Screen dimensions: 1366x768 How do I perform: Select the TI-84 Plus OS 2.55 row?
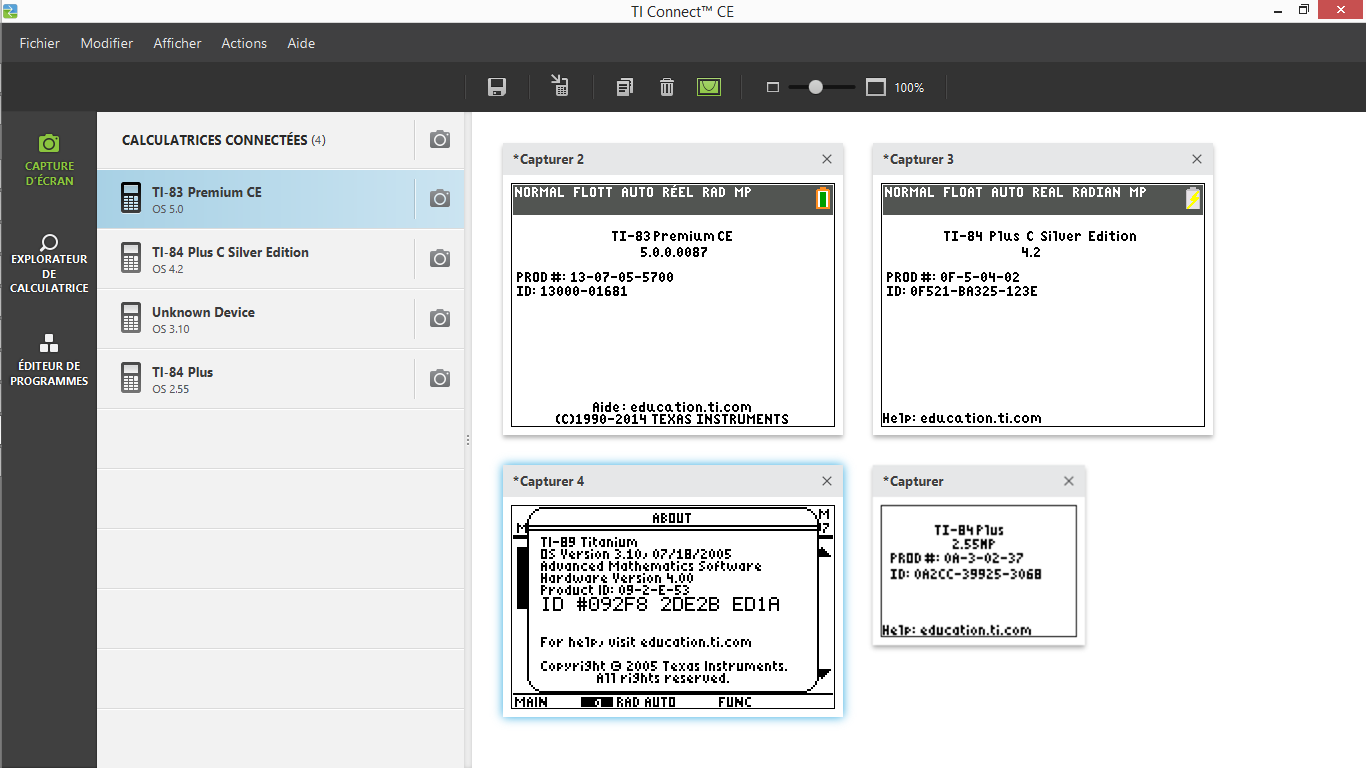click(x=281, y=379)
